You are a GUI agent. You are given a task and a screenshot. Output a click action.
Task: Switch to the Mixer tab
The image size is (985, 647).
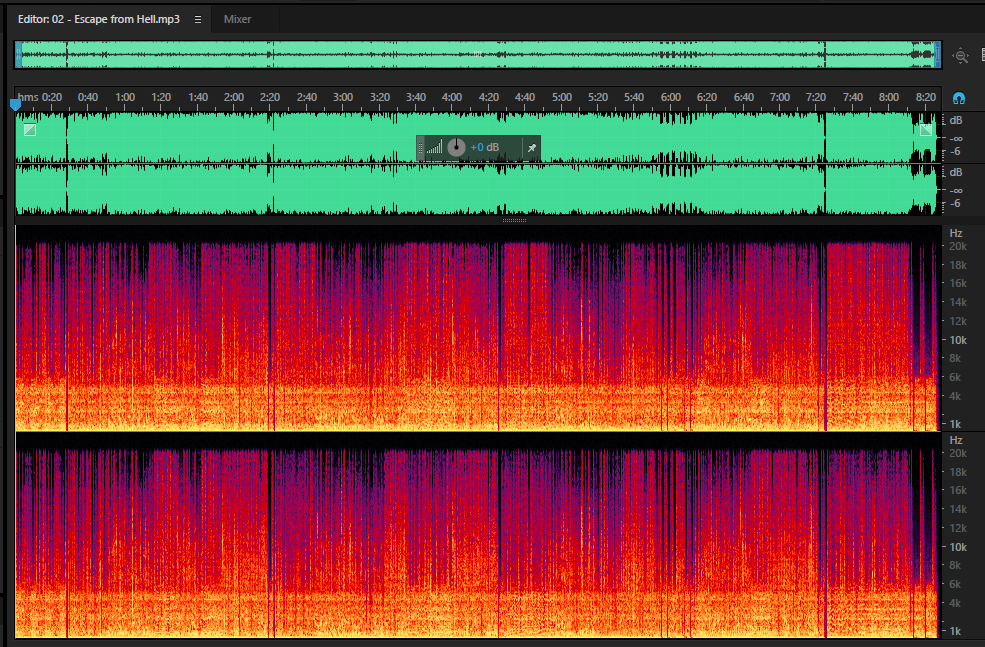point(237,19)
